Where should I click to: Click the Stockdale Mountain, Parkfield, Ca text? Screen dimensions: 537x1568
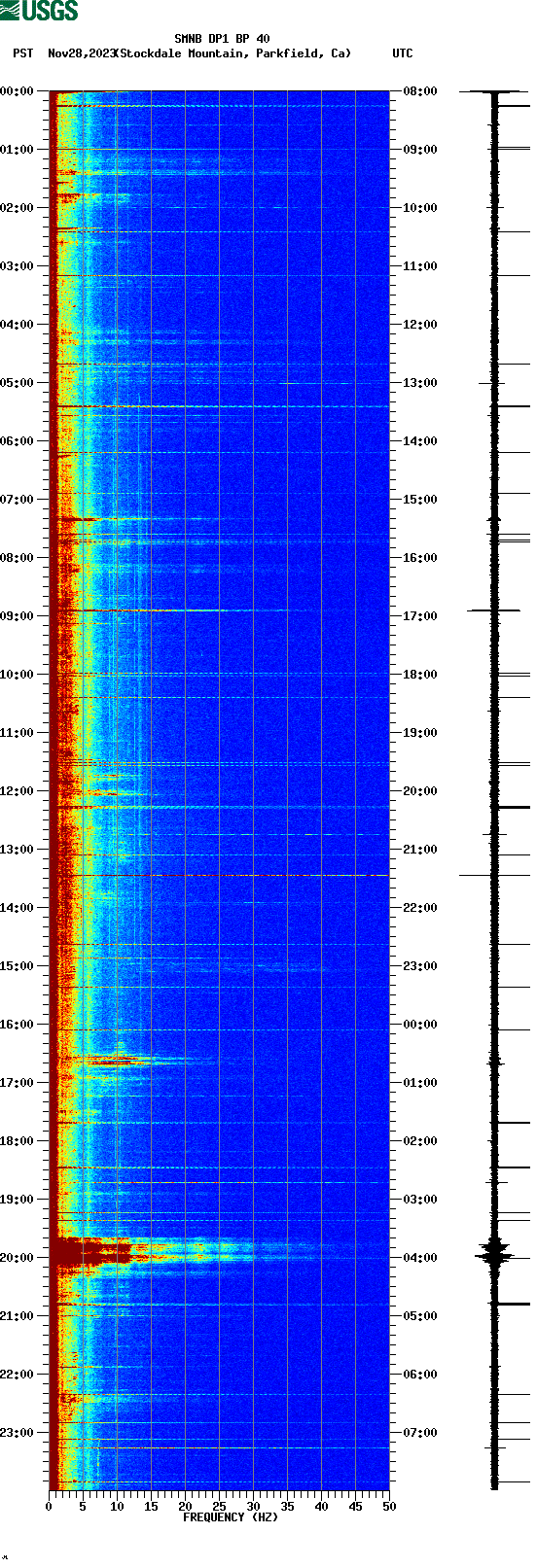233,53
